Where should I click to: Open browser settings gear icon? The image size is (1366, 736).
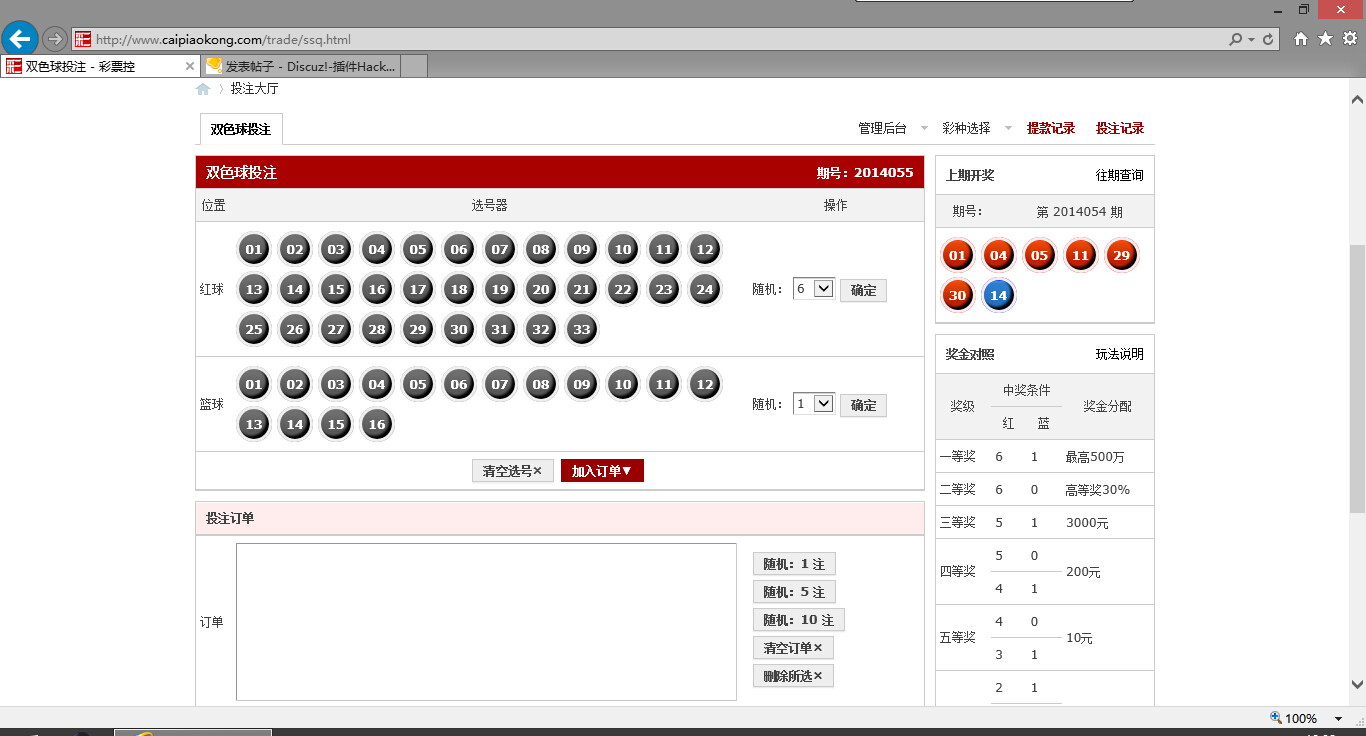pos(1349,39)
